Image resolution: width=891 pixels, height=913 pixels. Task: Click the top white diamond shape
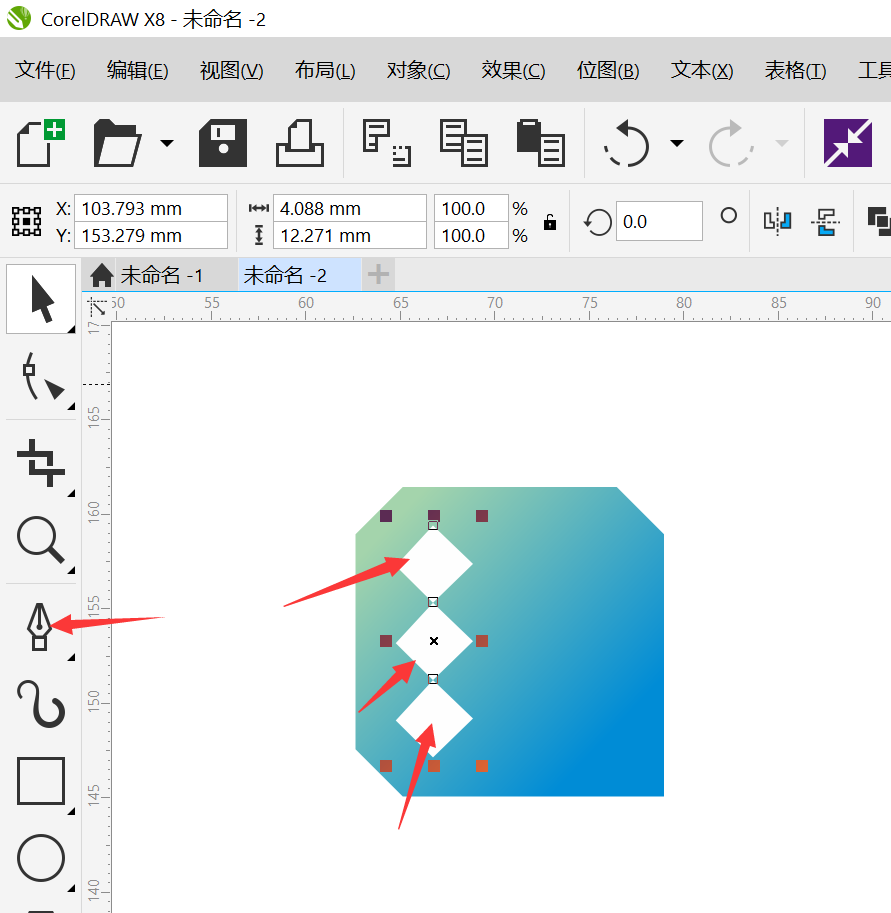(x=434, y=564)
